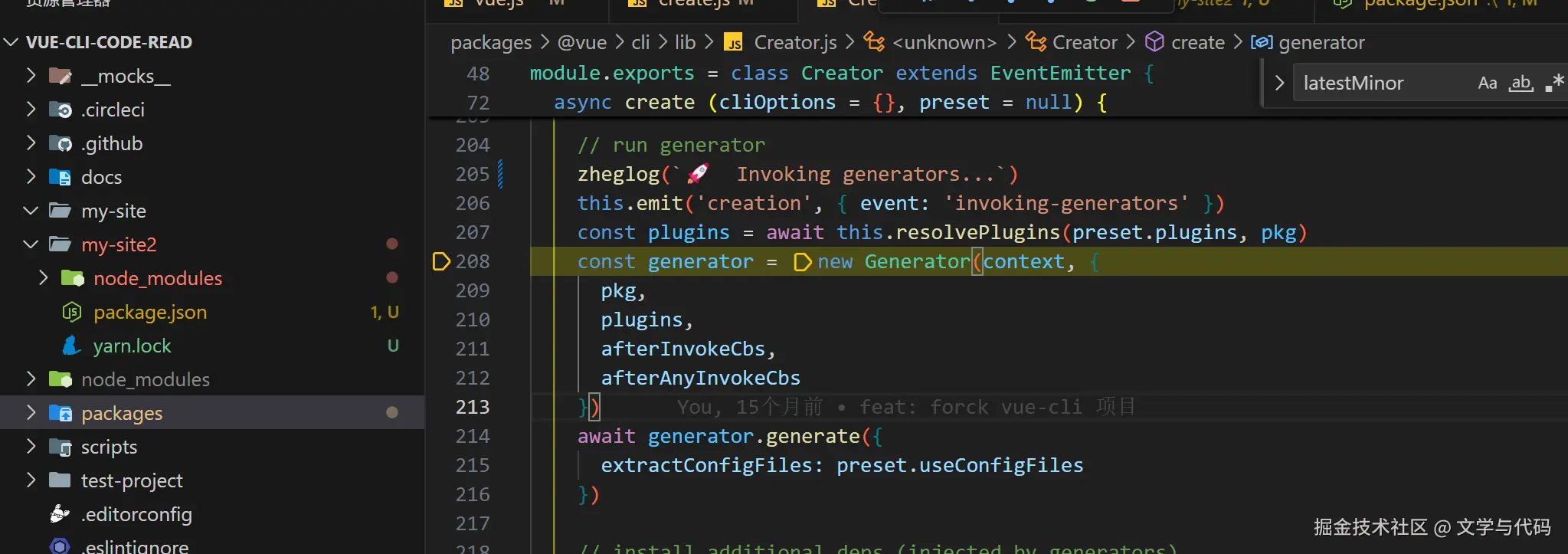The width and height of the screenshot is (1568, 554).
Task: Click the .editorconfig file icon
Action: point(60,514)
